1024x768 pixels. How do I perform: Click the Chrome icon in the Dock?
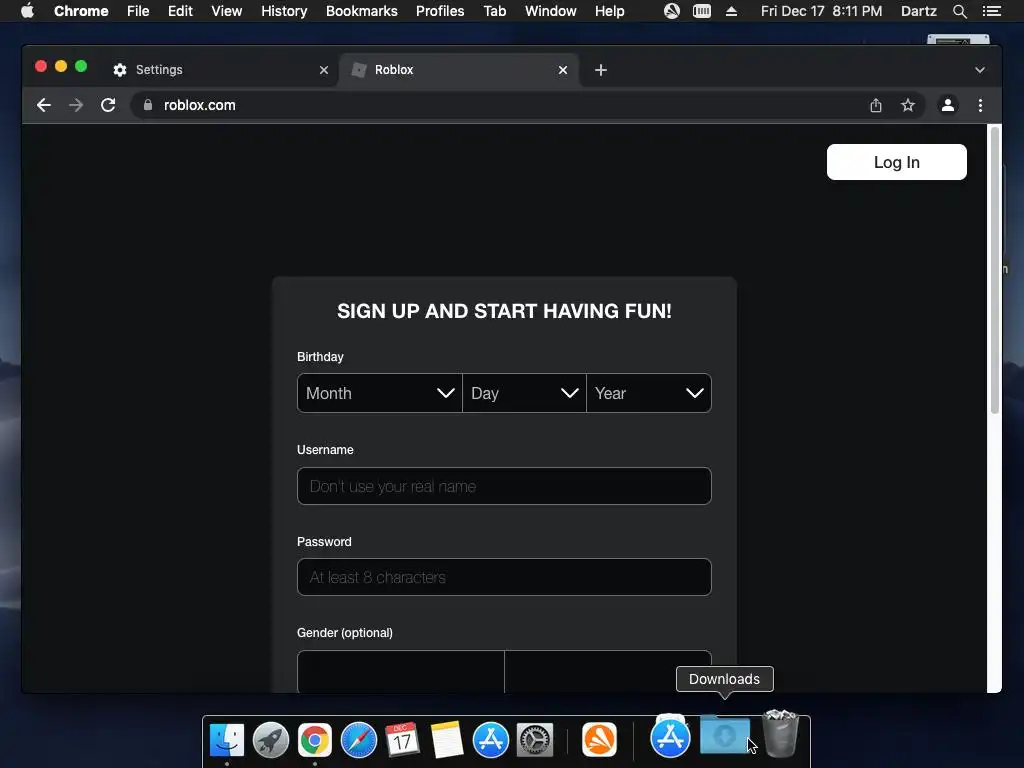coord(315,740)
